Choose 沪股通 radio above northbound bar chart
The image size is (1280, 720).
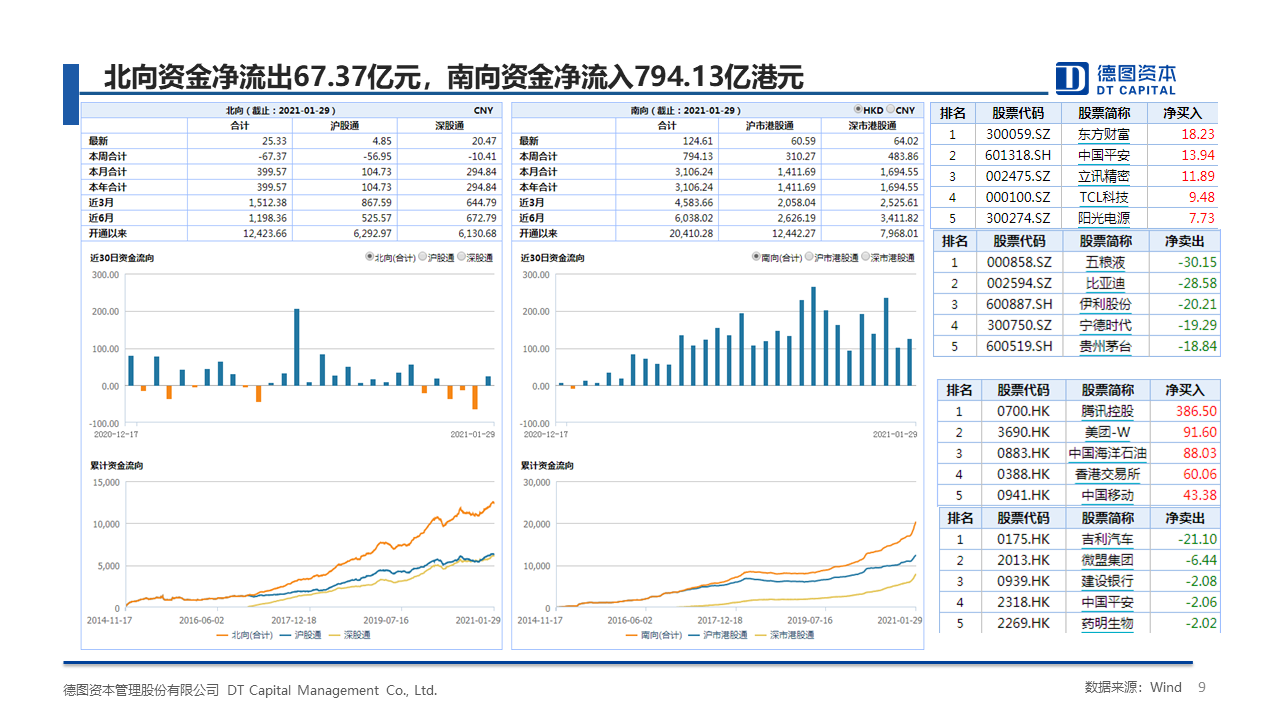point(422,257)
